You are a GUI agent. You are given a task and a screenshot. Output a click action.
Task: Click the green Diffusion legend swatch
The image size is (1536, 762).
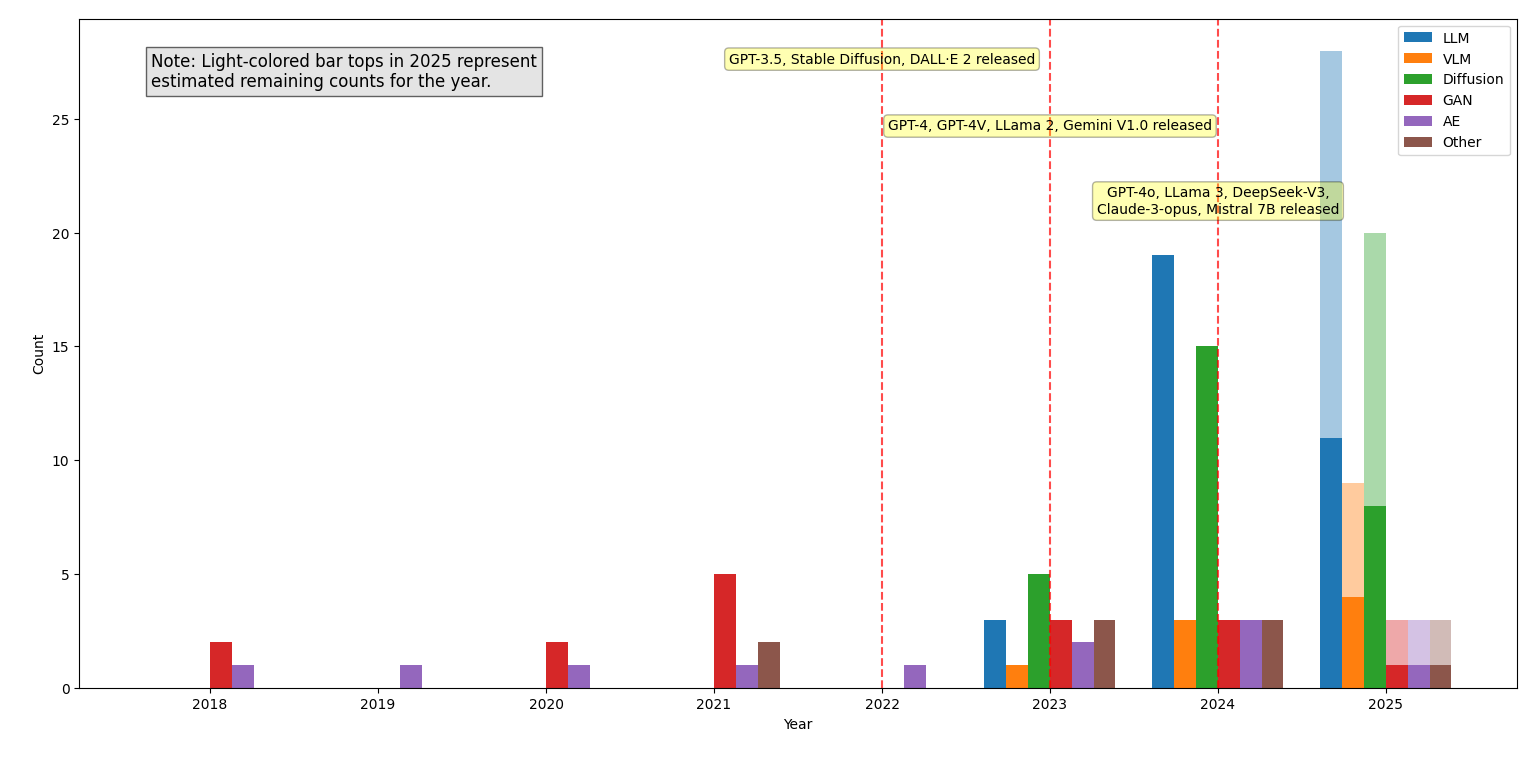[1418, 79]
